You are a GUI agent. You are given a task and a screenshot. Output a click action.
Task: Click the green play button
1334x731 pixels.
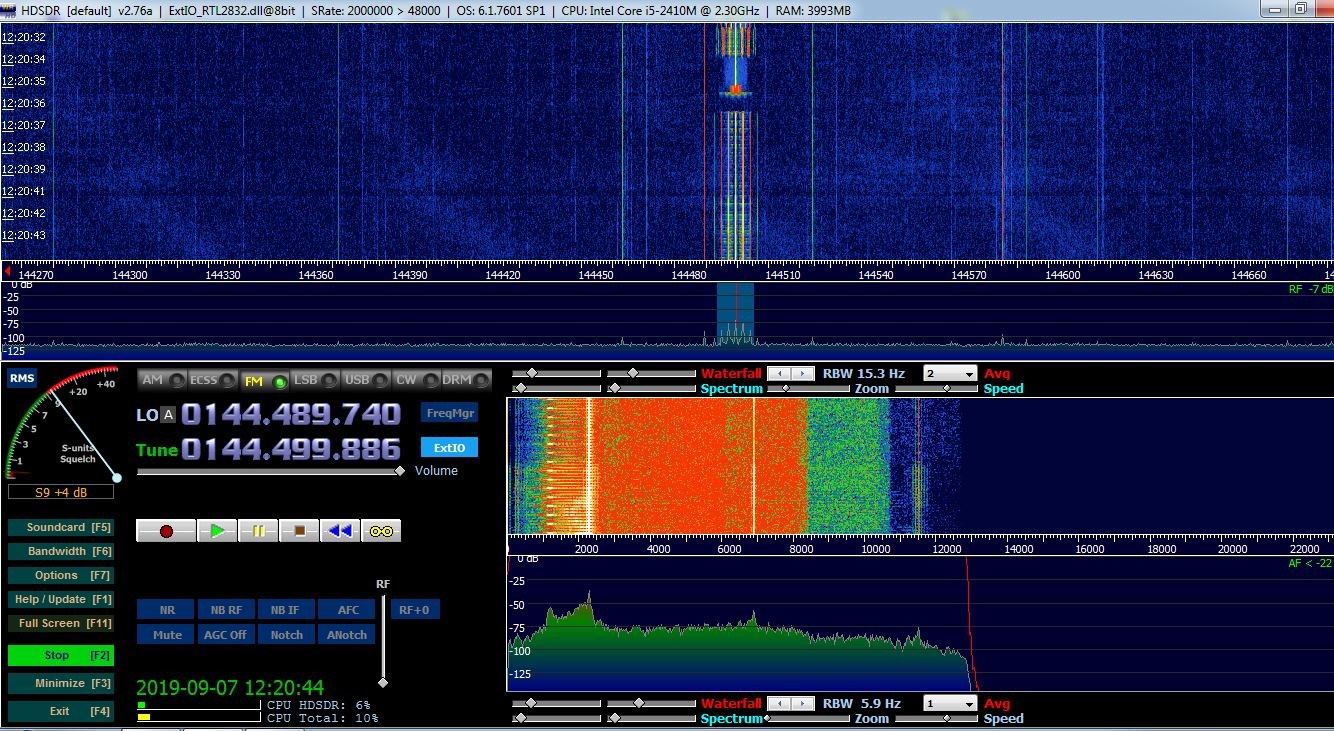217,531
